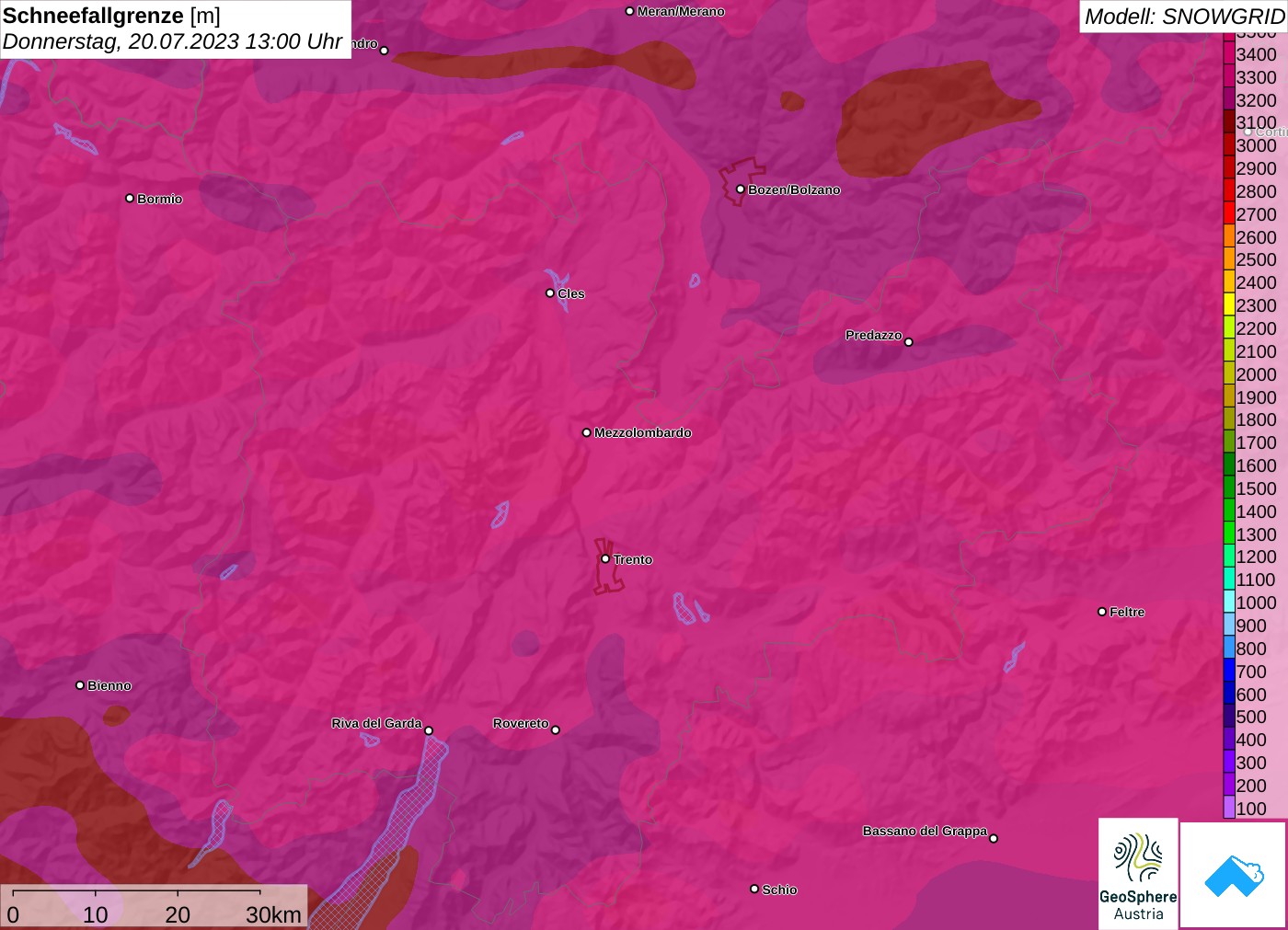The image size is (1288, 930).
Task: Click the Bassano del Grappa marker dot
Action: coord(994,838)
